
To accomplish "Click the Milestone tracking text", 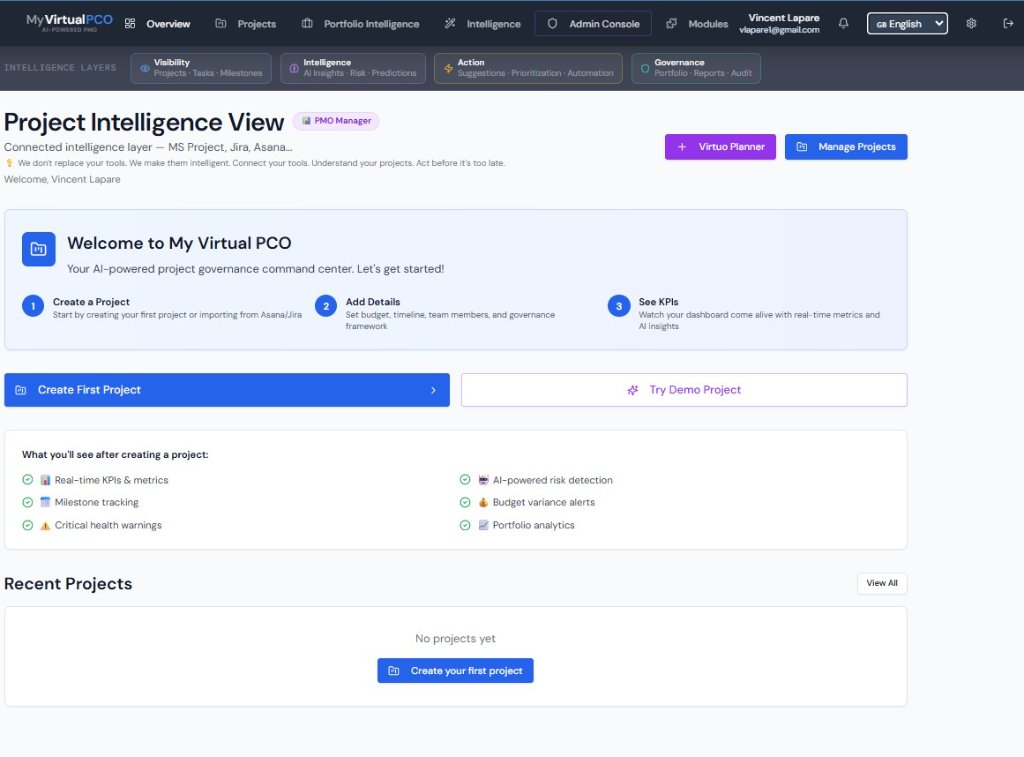I will (x=97, y=502).
